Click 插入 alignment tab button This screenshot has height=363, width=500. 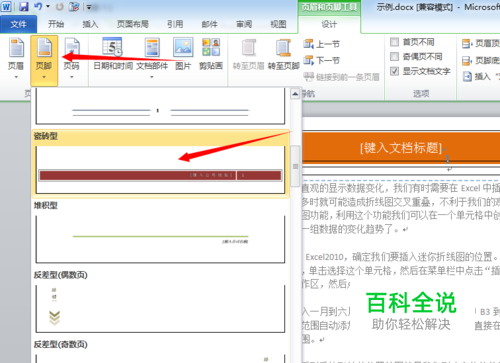[481, 77]
